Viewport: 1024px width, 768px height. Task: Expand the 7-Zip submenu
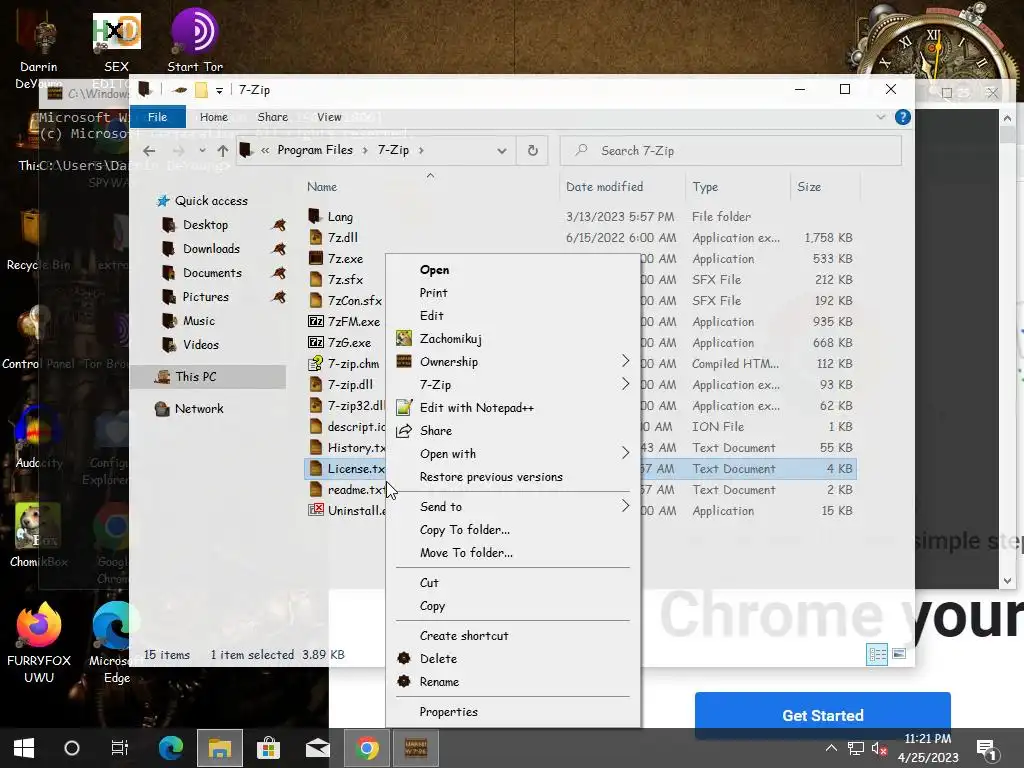click(x=513, y=384)
